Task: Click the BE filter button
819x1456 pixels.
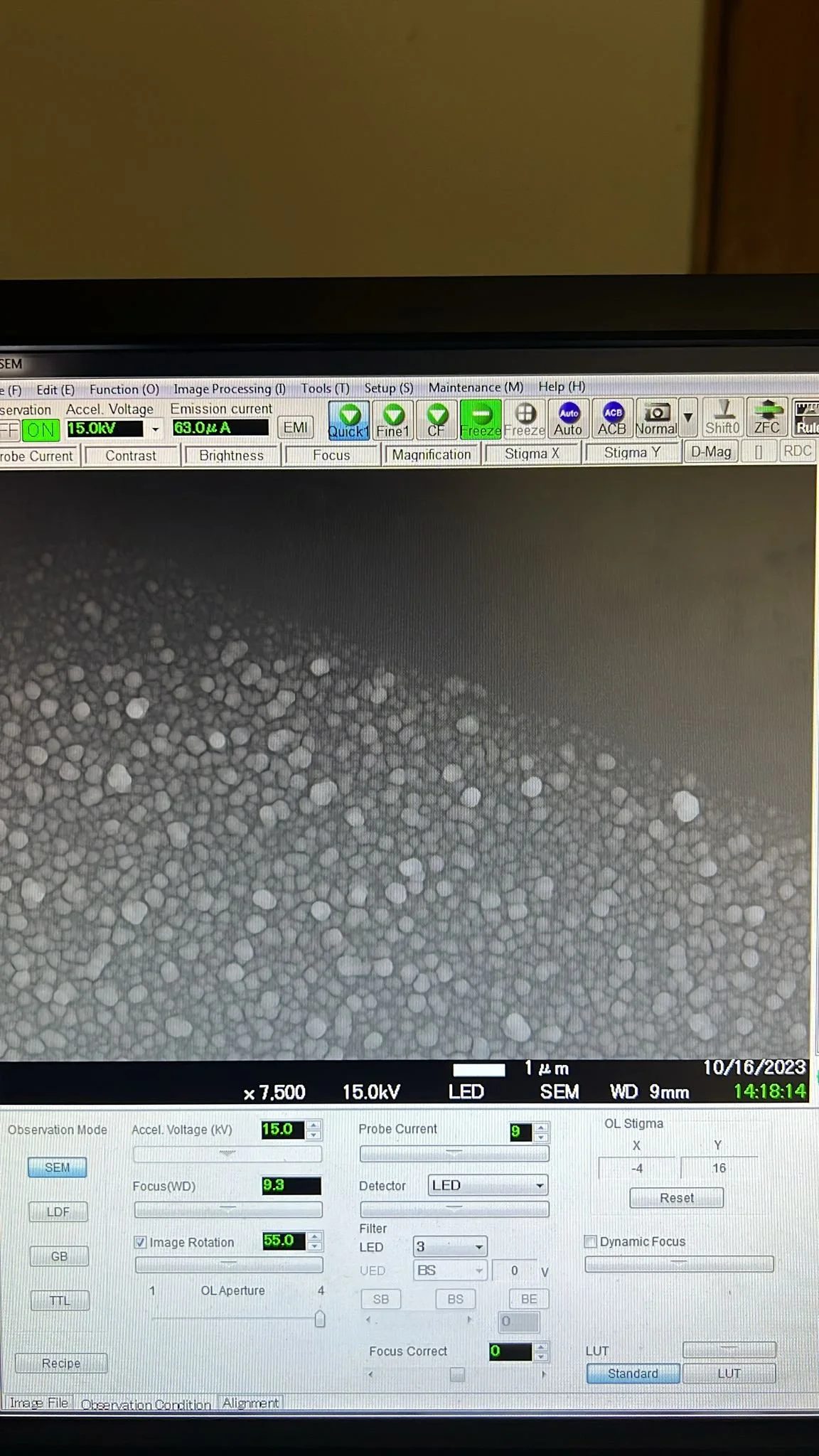Action: (529, 1299)
